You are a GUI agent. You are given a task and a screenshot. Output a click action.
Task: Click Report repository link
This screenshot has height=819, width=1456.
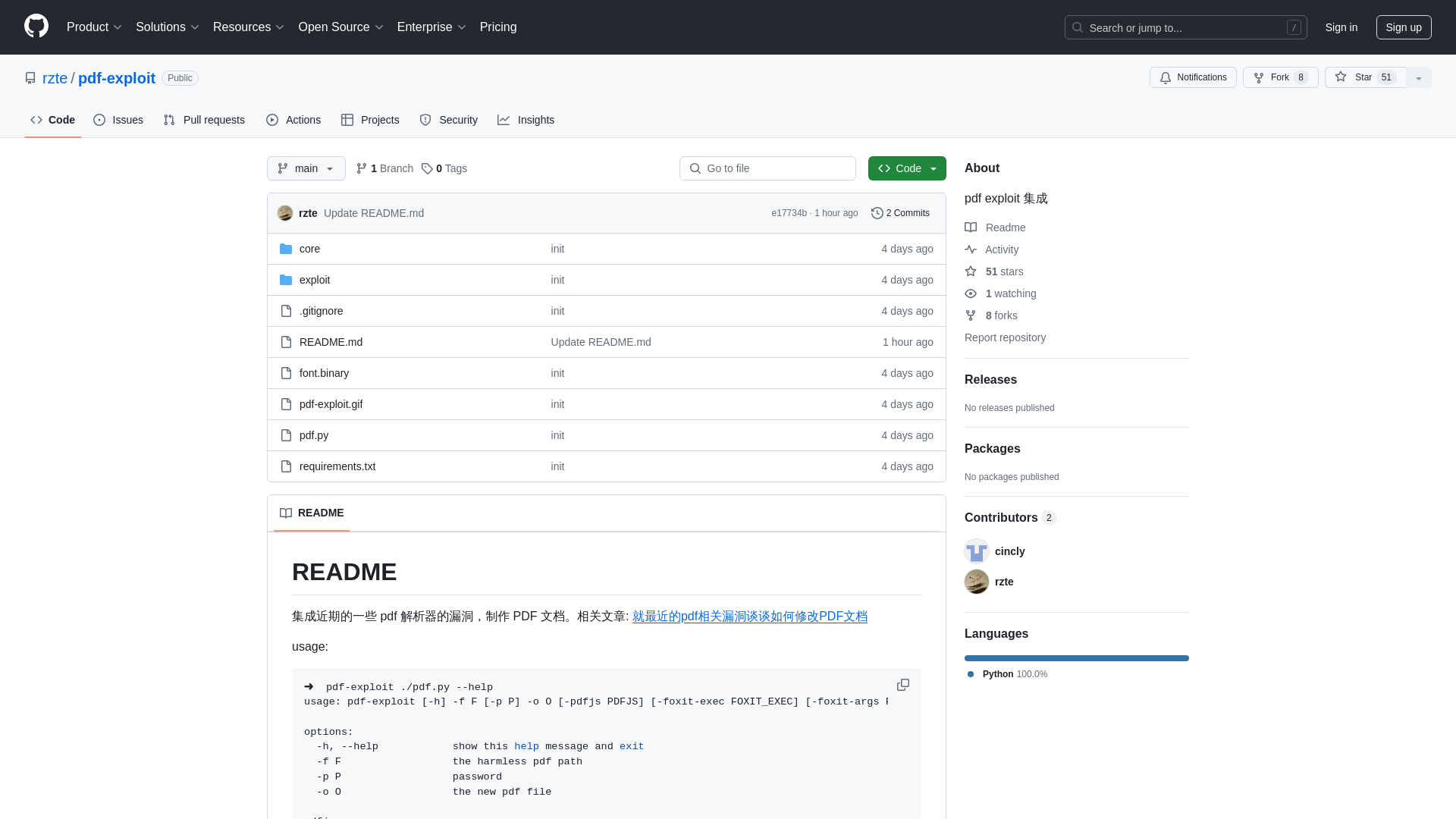(1005, 337)
